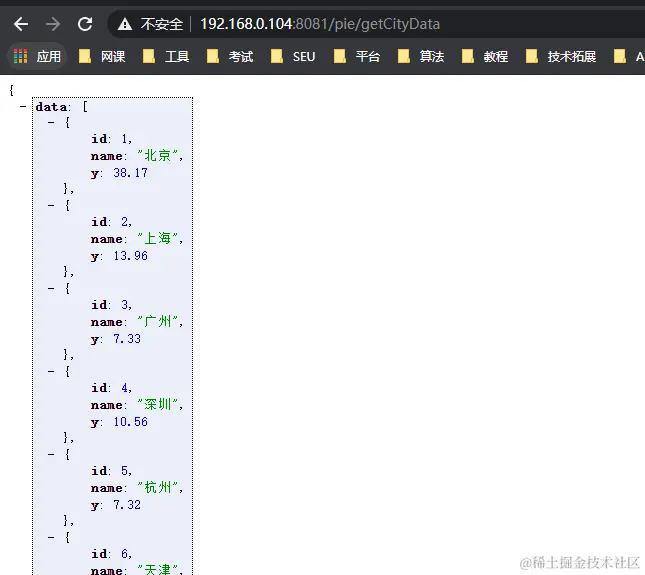Click the data key label
The height and width of the screenshot is (575, 645).
[51, 107]
